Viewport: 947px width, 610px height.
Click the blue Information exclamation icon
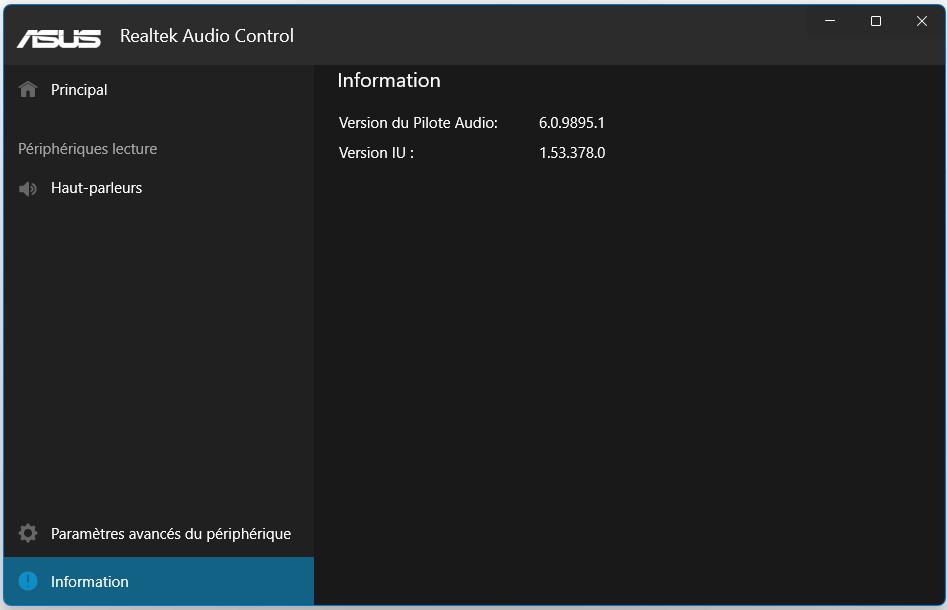28,581
